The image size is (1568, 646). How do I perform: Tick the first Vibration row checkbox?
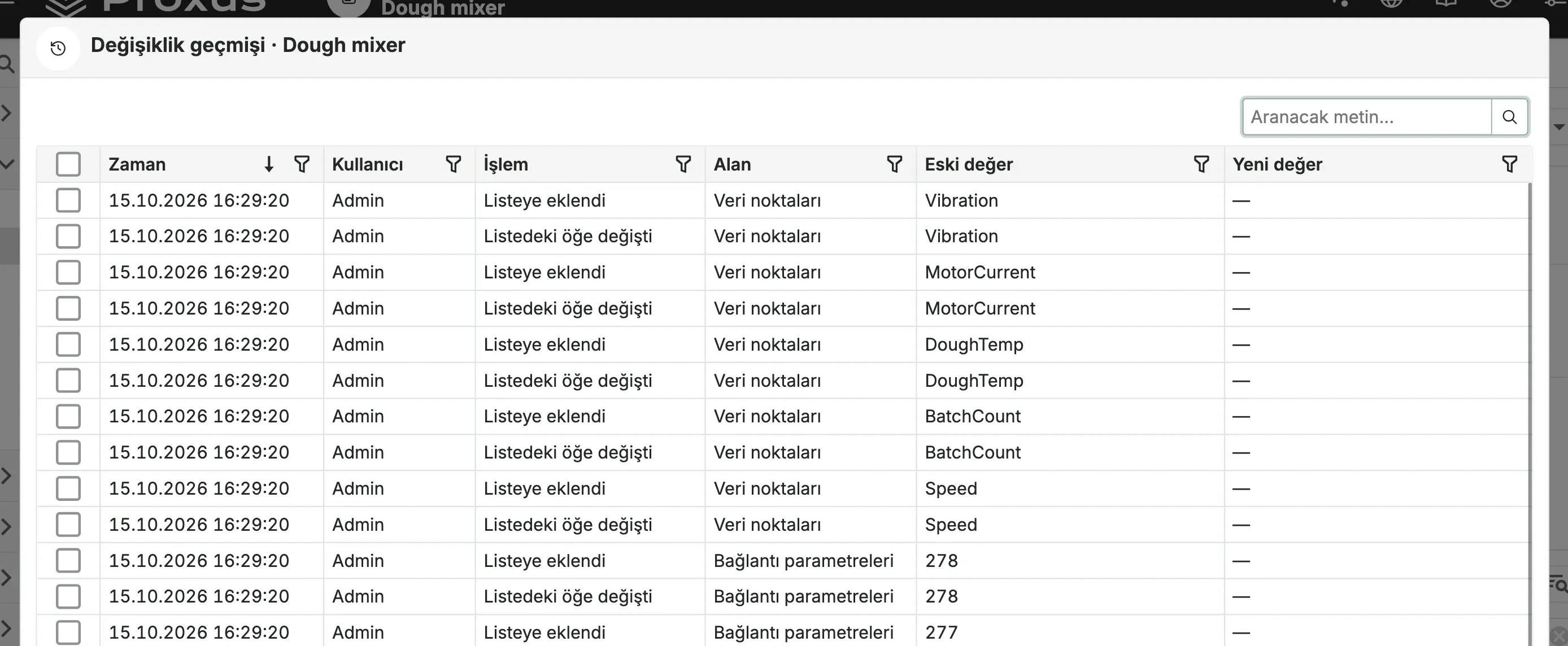[x=68, y=200]
